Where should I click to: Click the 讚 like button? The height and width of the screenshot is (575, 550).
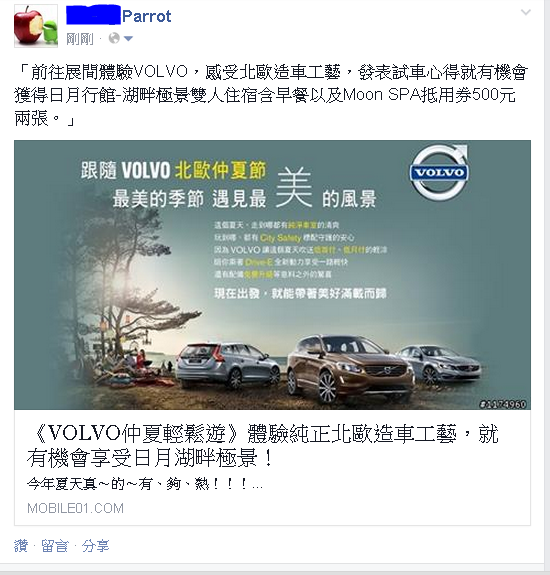click(x=21, y=546)
